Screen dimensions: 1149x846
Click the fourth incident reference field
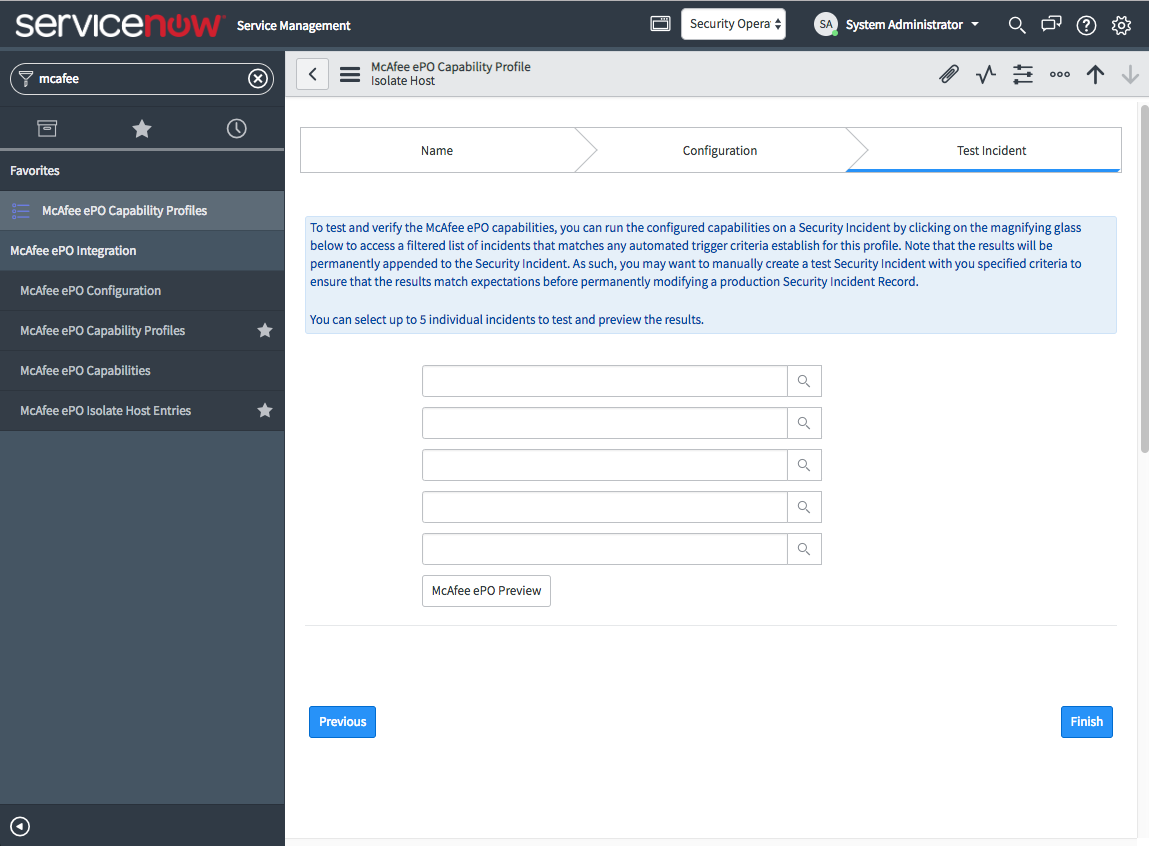coord(605,507)
